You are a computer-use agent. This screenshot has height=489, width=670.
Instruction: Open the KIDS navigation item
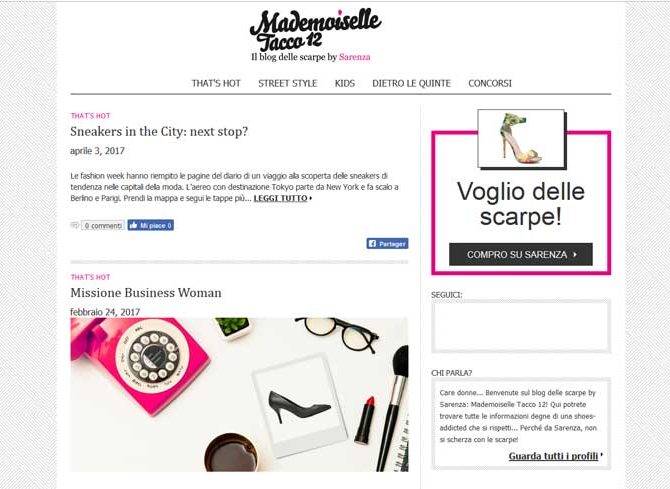[x=345, y=83]
